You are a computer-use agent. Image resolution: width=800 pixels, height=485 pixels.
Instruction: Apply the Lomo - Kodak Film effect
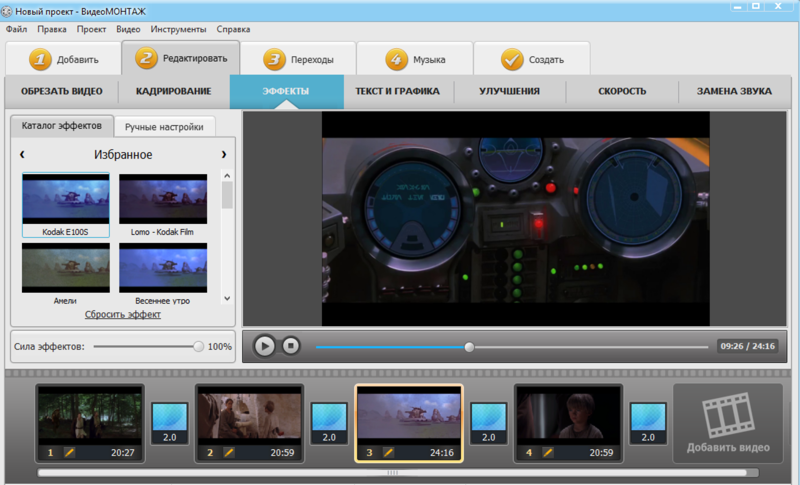[x=163, y=205]
